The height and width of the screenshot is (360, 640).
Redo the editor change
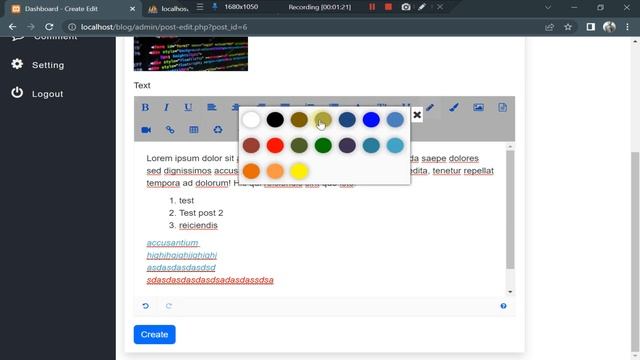(x=169, y=306)
